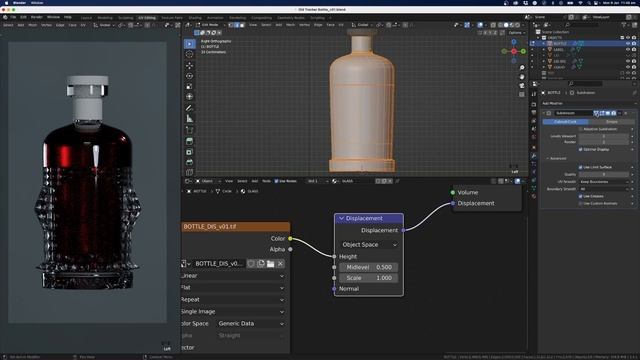Open the Render properties tab icon
640x360 pixels.
tap(534, 104)
